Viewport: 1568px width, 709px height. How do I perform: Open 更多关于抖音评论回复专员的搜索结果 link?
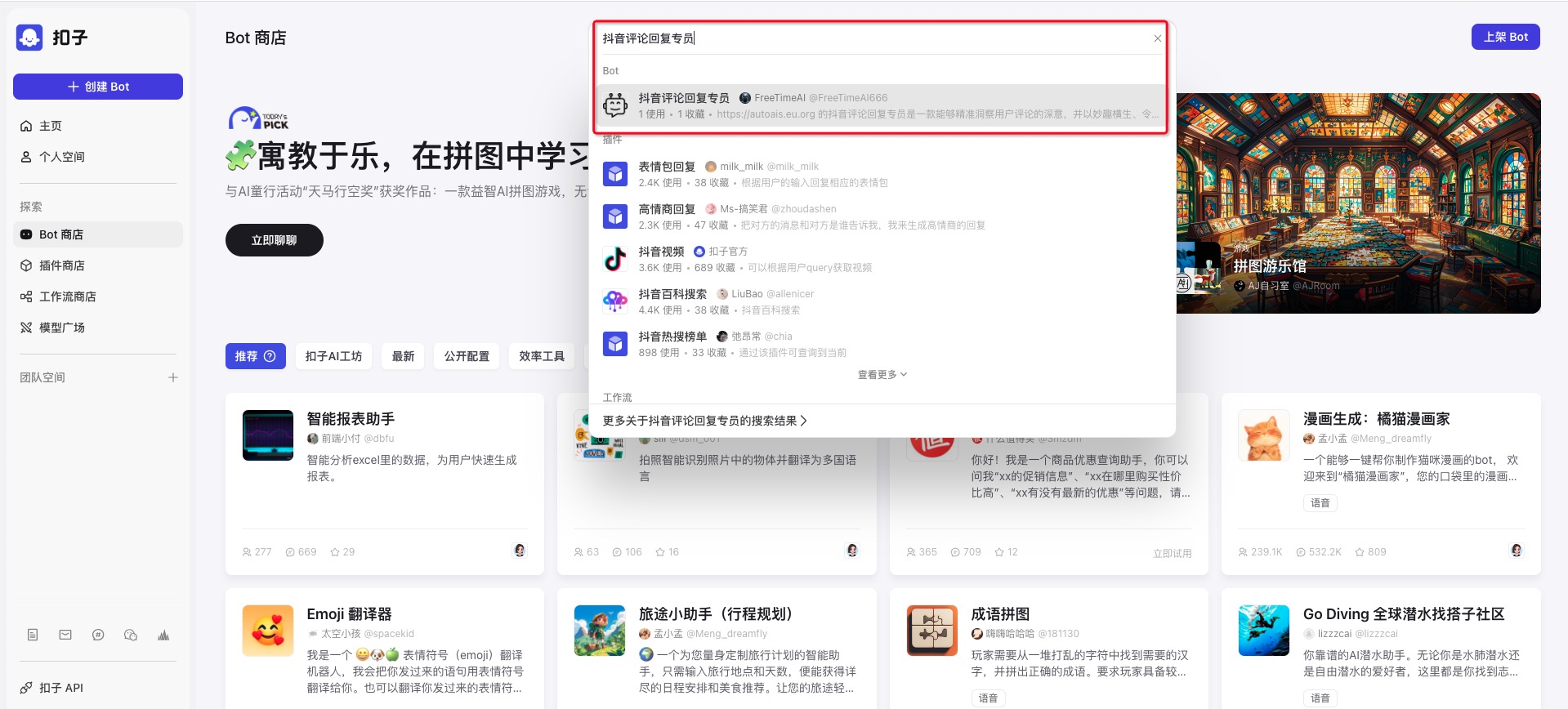[x=704, y=421]
